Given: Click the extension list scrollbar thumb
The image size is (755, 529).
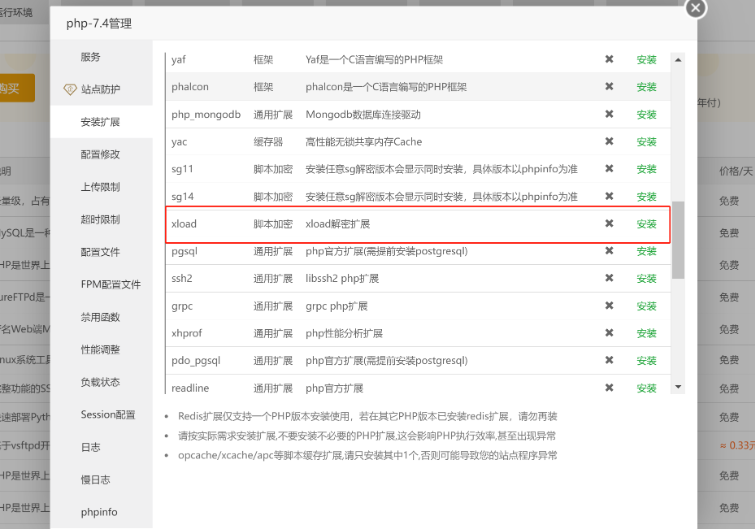Looking at the screenshot, I should (x=678, y=240).
